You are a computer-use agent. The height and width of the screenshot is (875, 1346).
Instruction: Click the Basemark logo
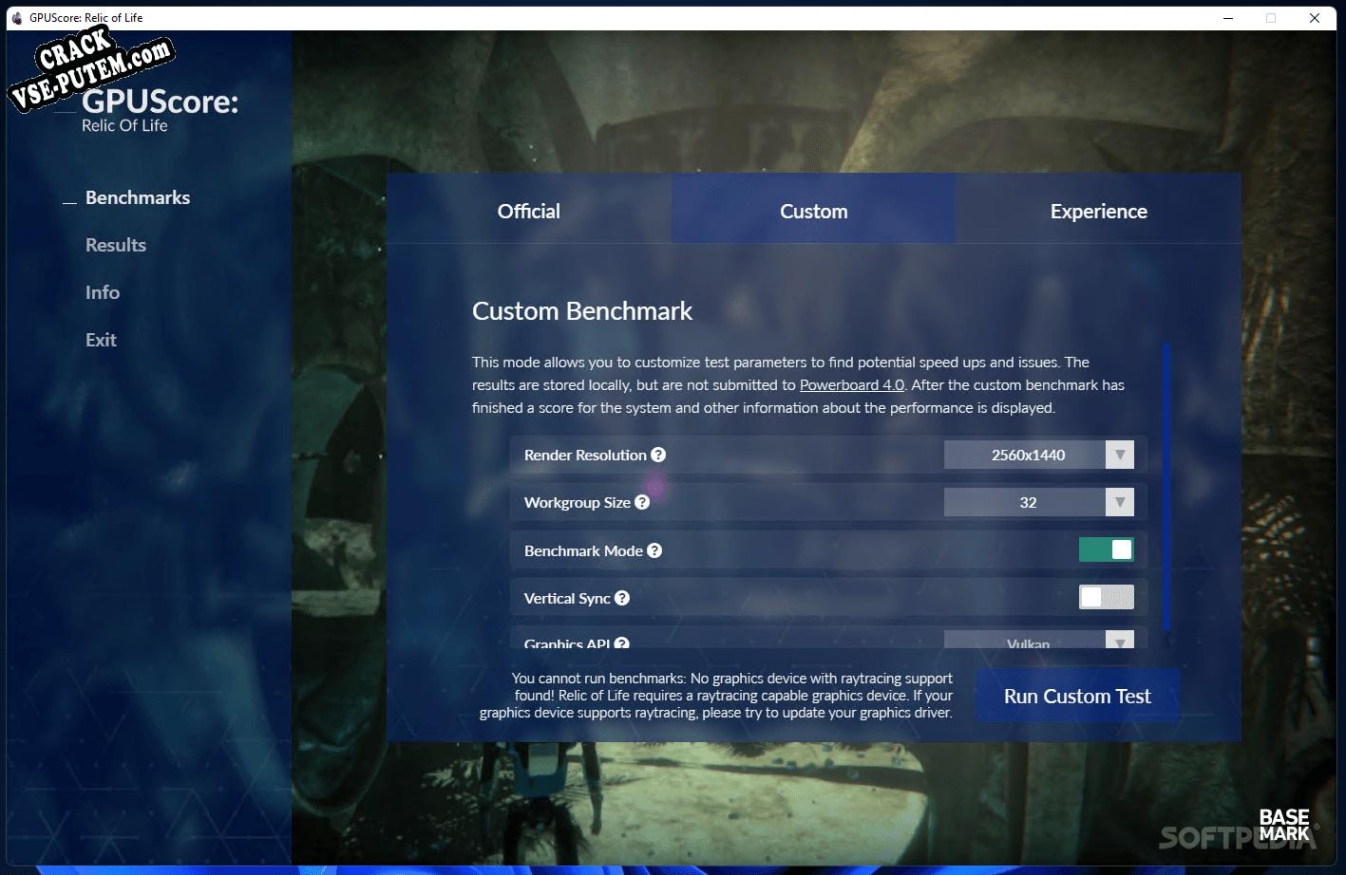[x=1285, y=825]
